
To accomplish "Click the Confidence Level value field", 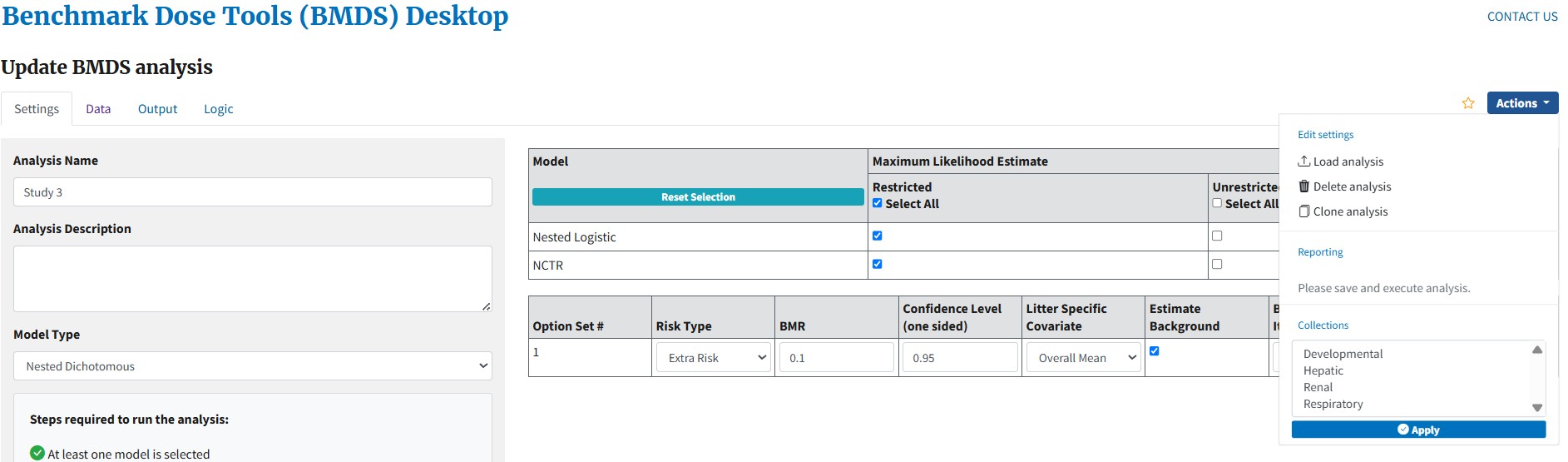I will pos(960,357).
